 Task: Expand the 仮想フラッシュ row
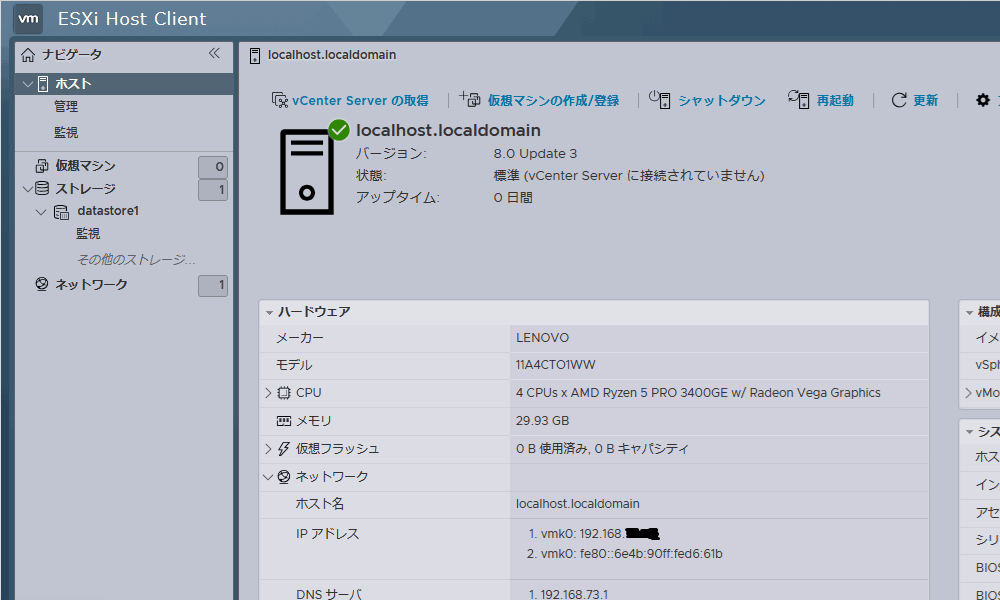(x=268, y=449)
